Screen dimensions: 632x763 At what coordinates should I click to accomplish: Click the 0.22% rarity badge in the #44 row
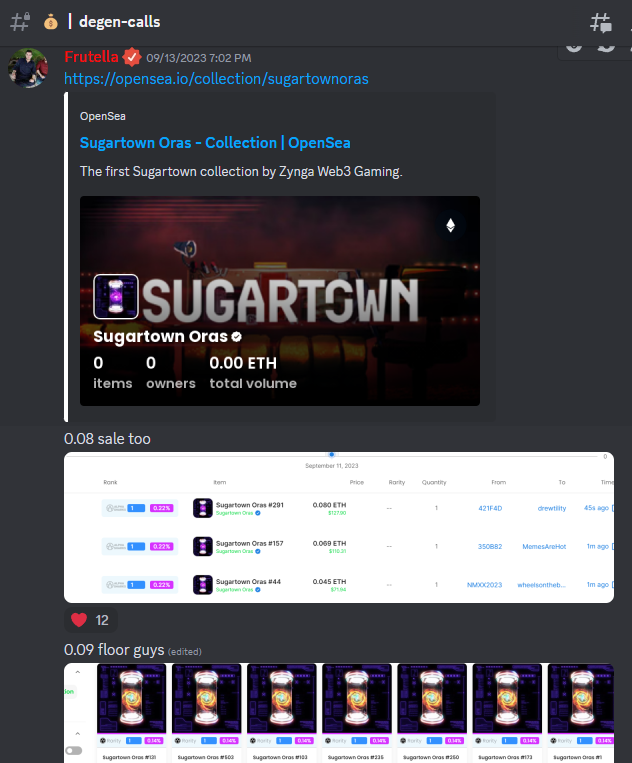162,585
